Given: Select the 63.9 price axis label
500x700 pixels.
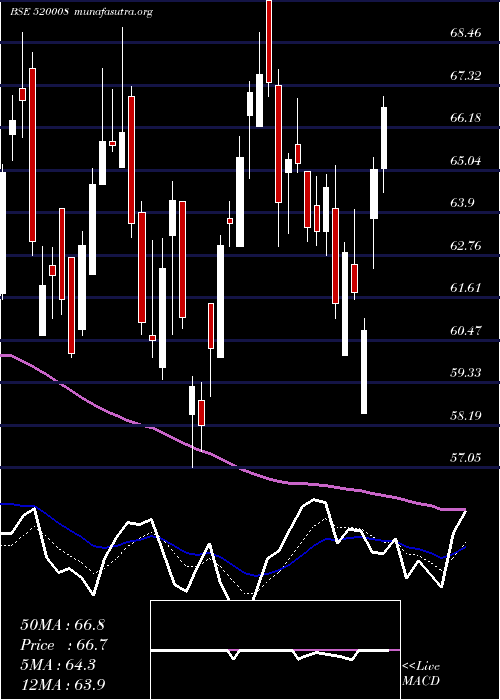Looking at the screenshot, I should [x=462, y=203].
